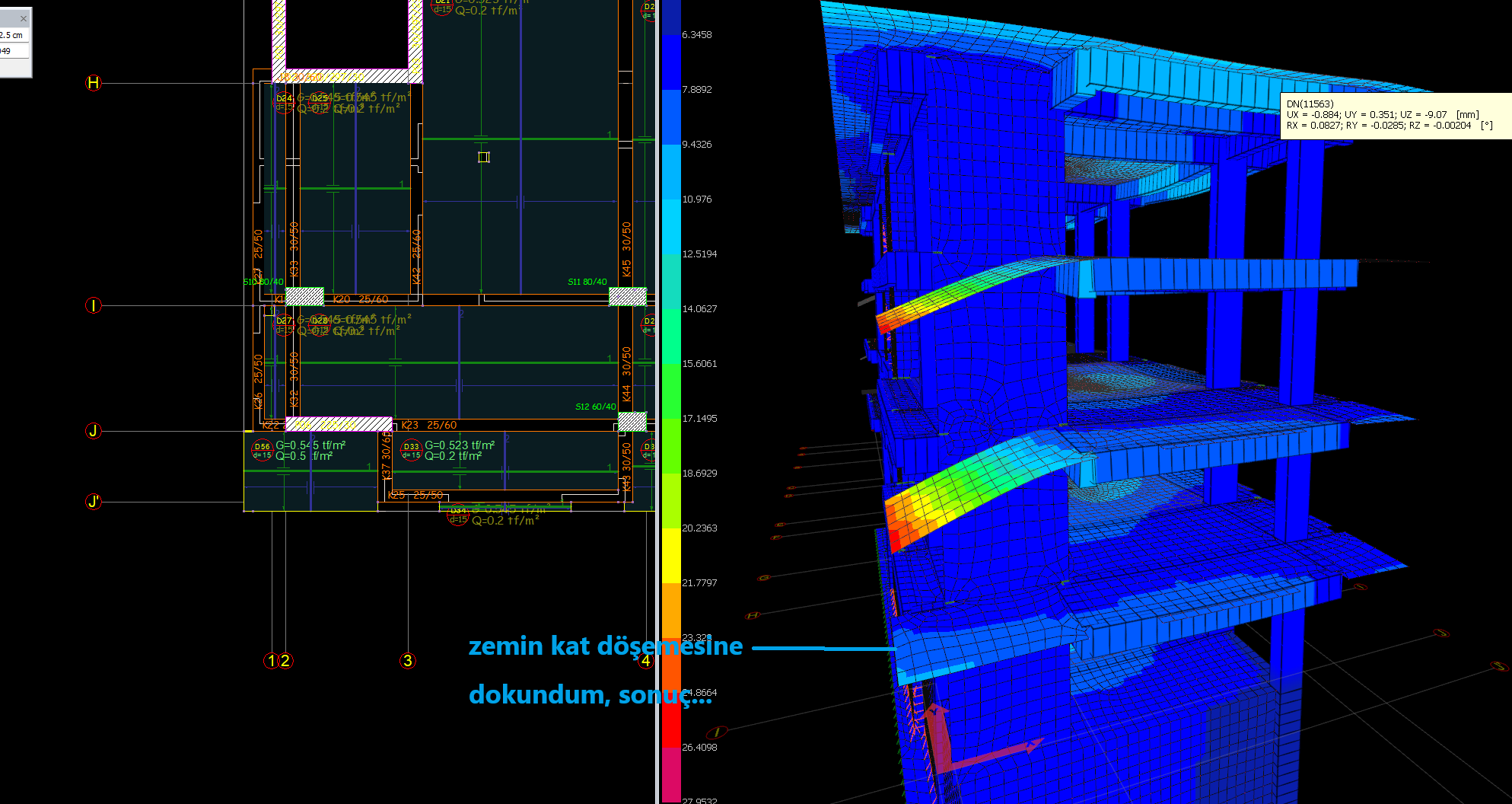The image size is (1512, 804).
Task: Click axis bubble number 3
Action: [x=408, y=661]
